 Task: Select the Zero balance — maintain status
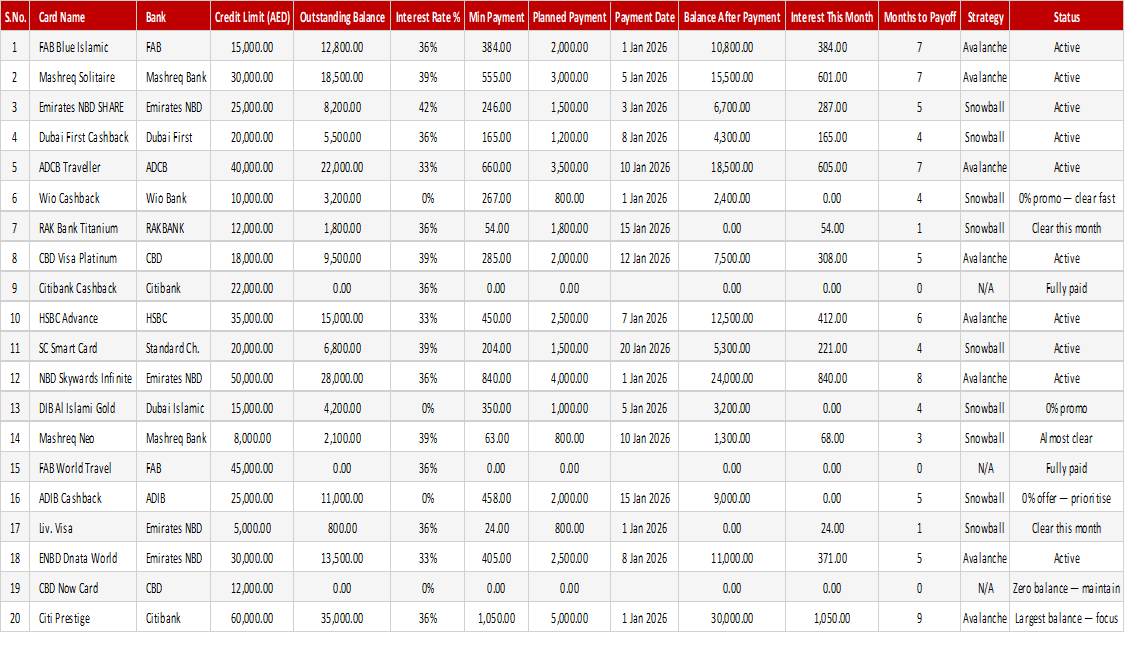pos(1066,589)
